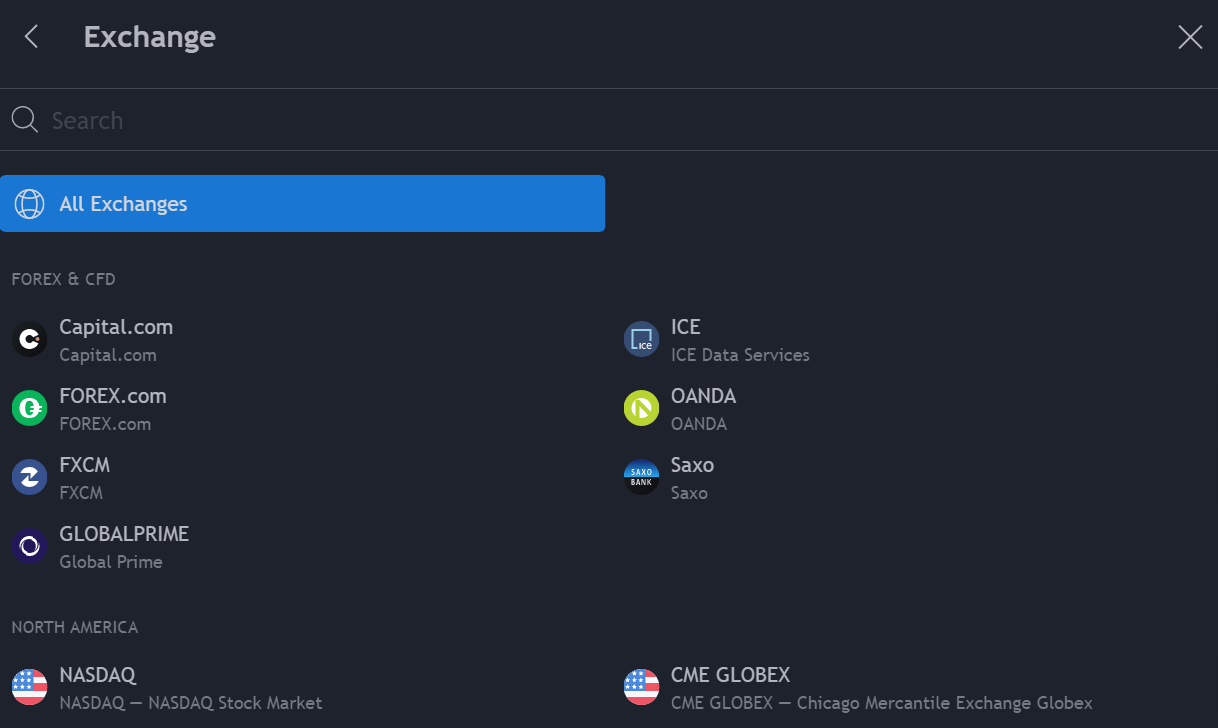Click the back arrow next to Exchange
The height and width of the screenshot is (728, 1218).
coord(31,37)
